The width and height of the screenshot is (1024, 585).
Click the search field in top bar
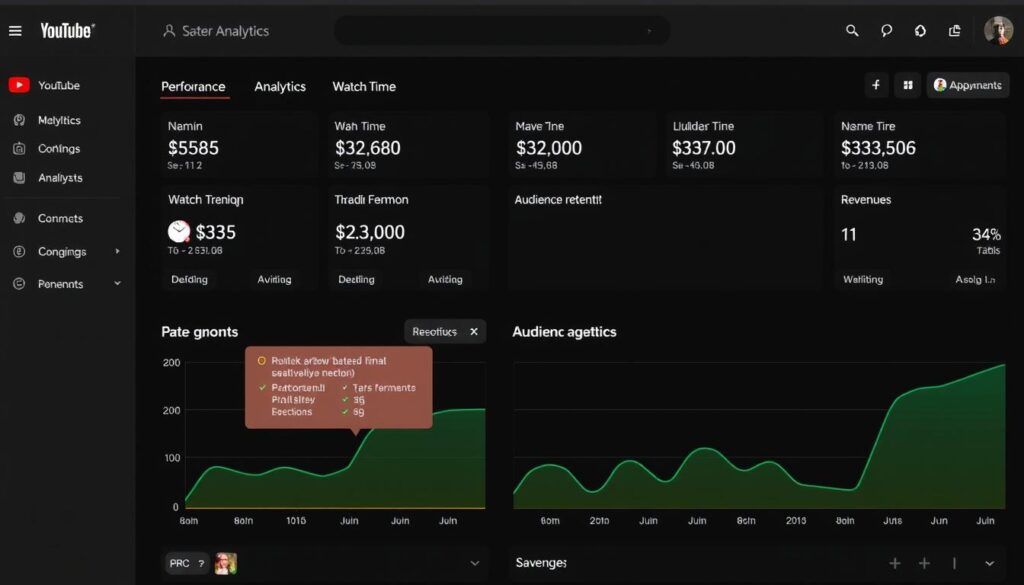tap(500, 31)
